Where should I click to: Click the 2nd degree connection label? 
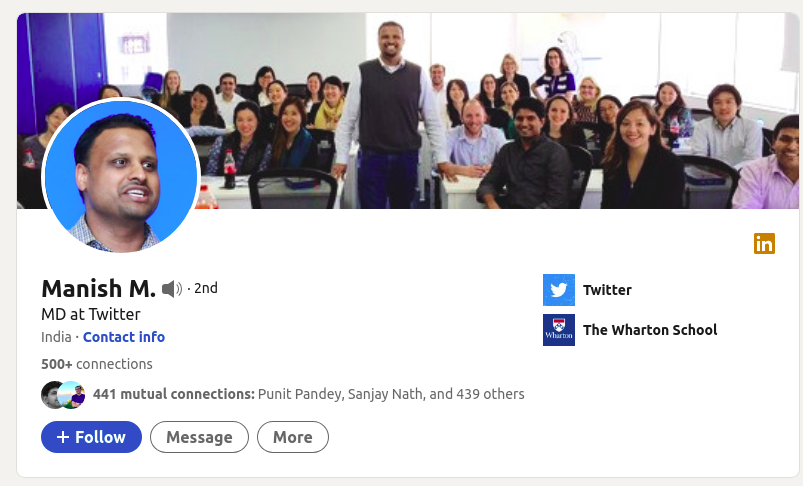click(x=205, y=288)
